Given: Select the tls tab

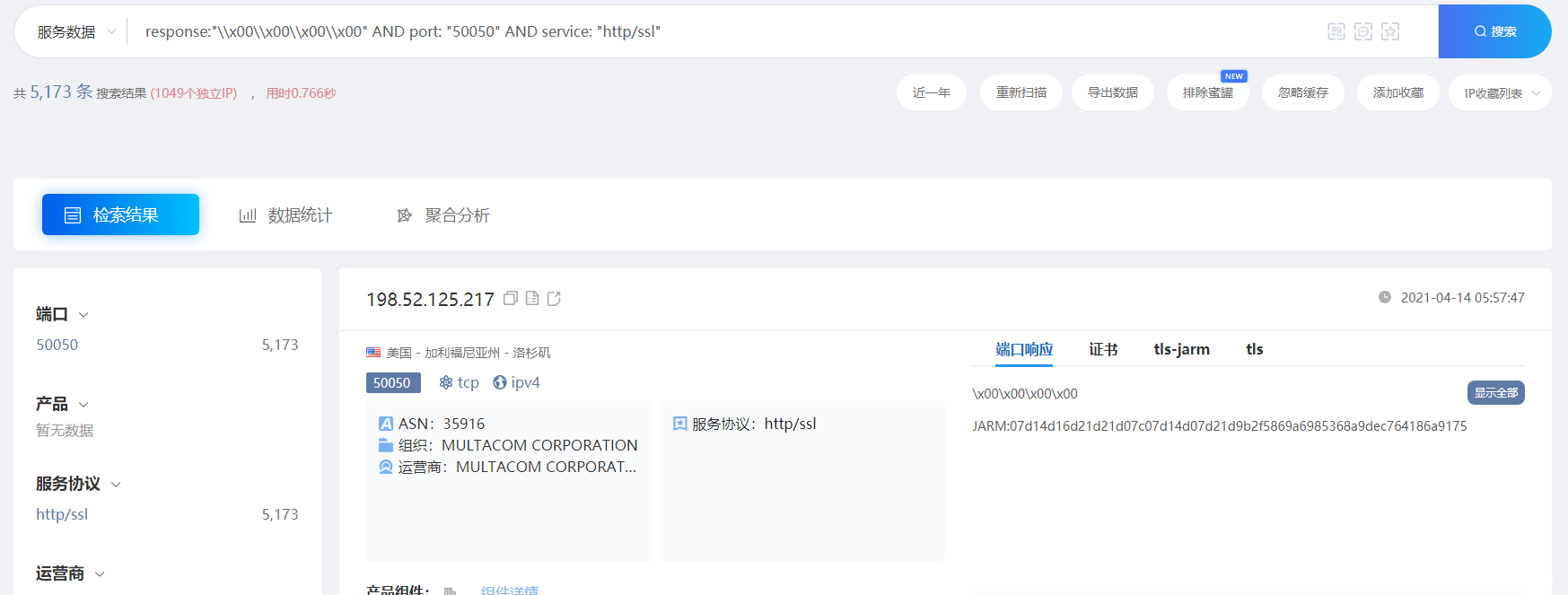Looking at the screenshot, I should 1254,349.
